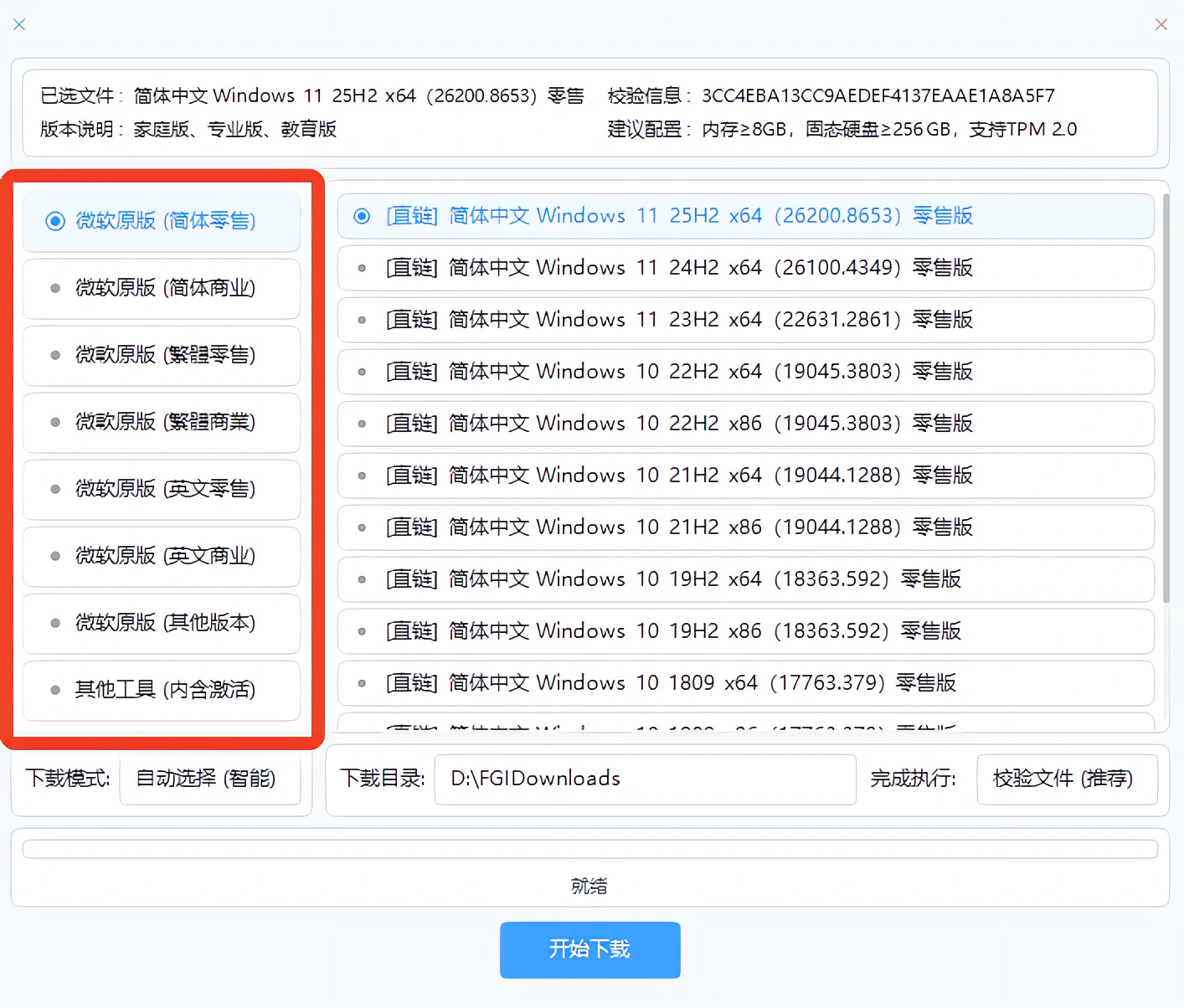Image resolution: width=1184 pixels, height=1008 pixels.
Task: Choose 微软原版 (繁體零售) category
Action: (x=162, y=356)
